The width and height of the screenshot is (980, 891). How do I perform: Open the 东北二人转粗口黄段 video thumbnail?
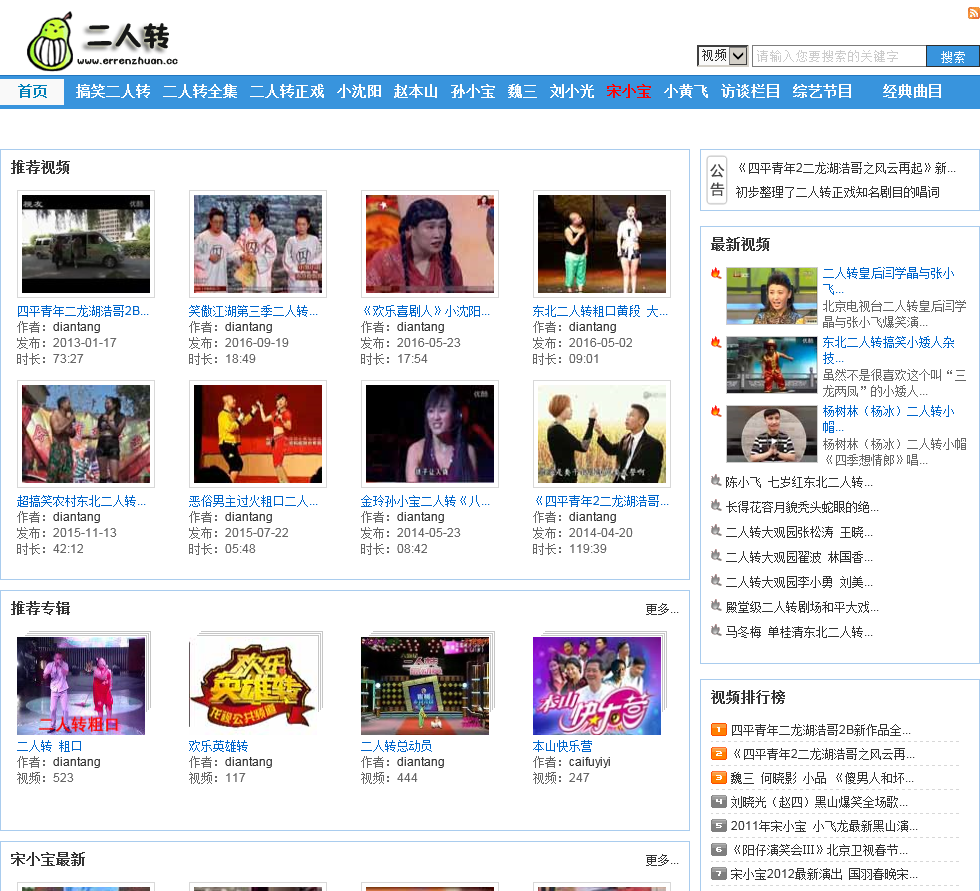pos(601,244)
